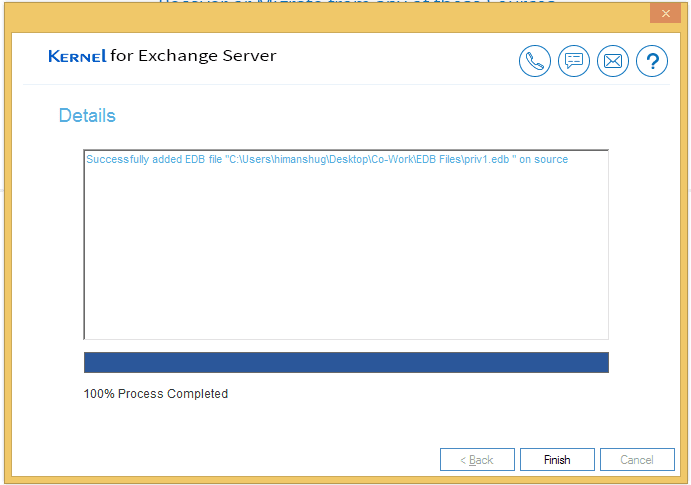
Task: Click the Cancel button
Action: 637,459
